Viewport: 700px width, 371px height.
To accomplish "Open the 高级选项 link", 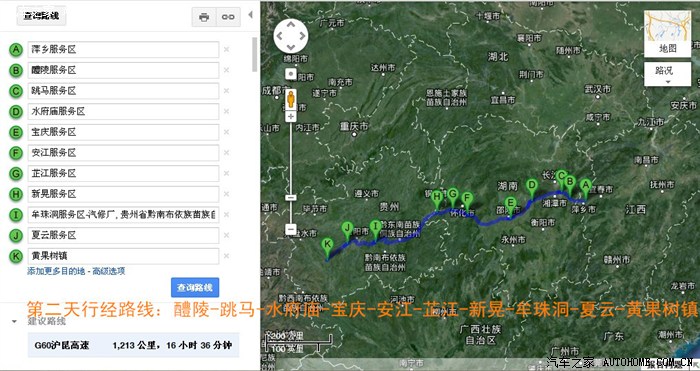I will coord(108,271).
